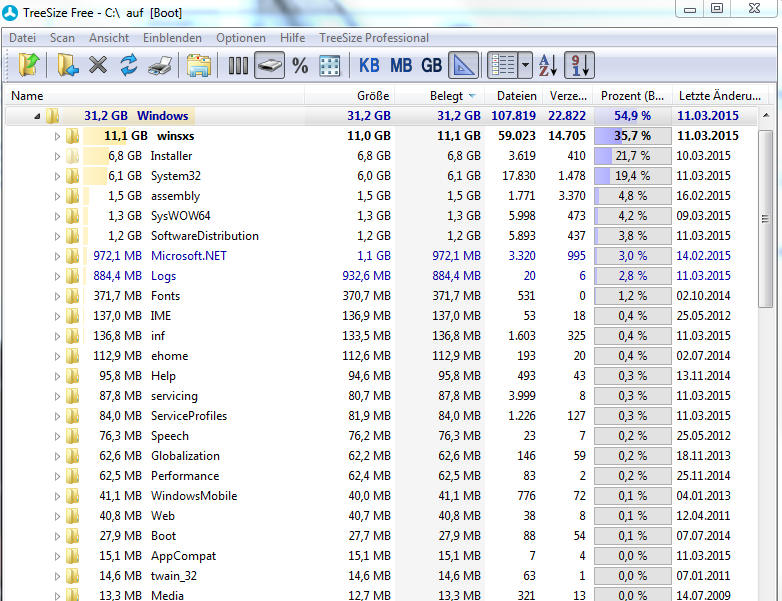The width and height of the screenshot is (782, 601).
Task: Open the Datei menu
Action: coord(22,38)
